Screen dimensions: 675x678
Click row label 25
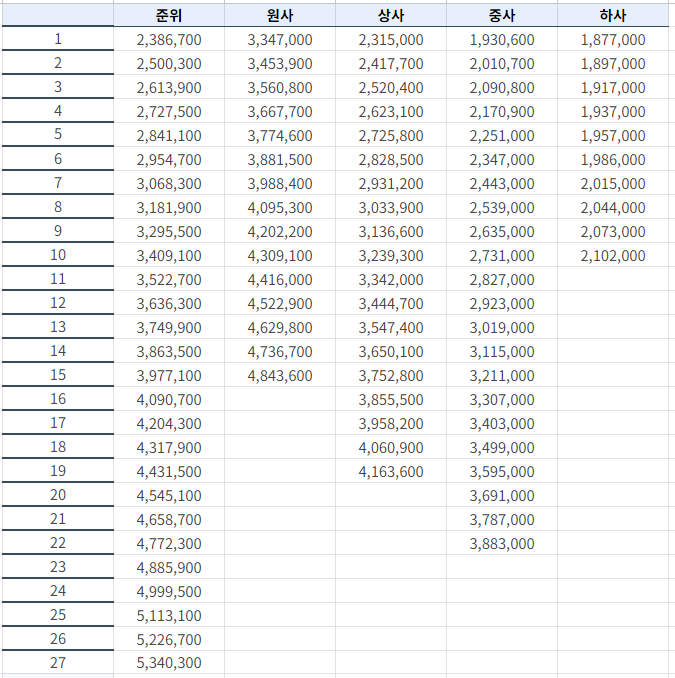coord(58,614)
